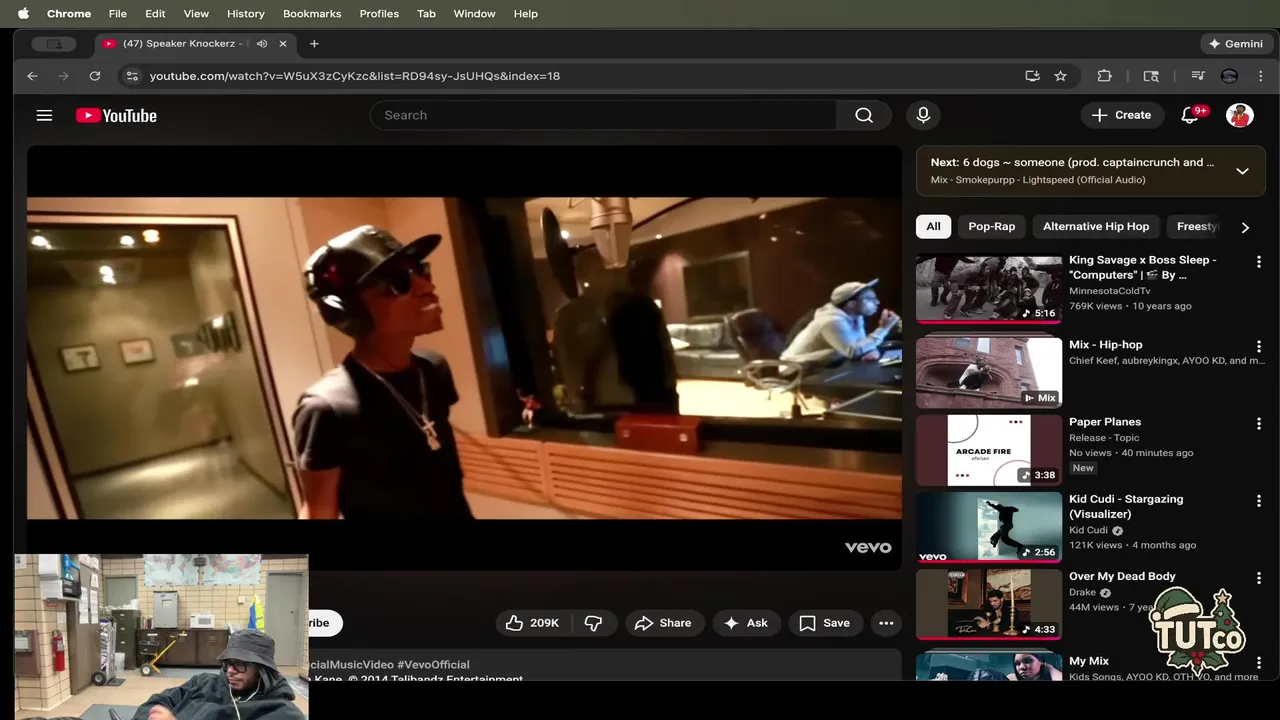Screen dimensions: 1280x720
Task: Select the All filter chip
Action: 933,226
